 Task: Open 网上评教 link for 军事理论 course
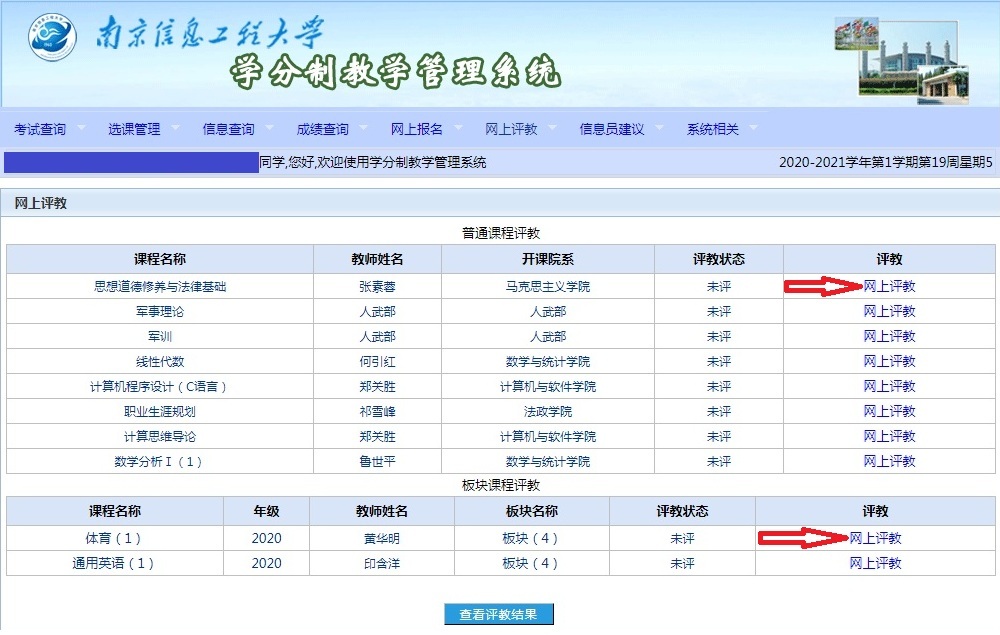[889, 311]
